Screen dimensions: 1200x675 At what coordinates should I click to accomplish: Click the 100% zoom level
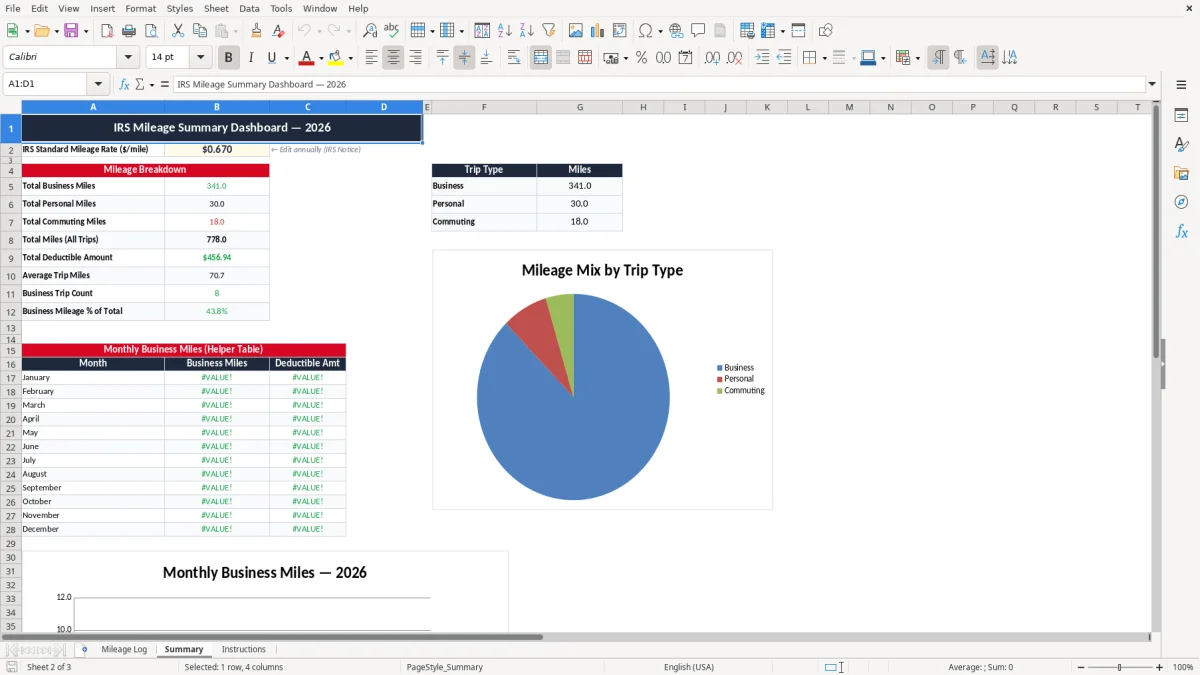pos(1183,667)
